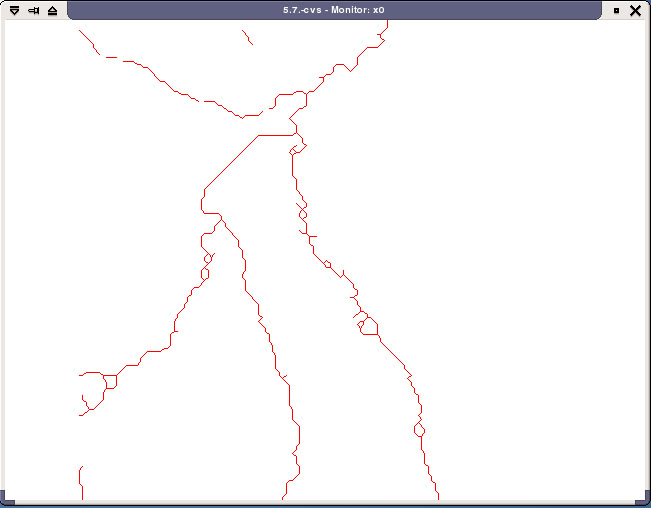Viewport: 651px width, 508px height.
Task: Close the Monitor x0 window
Action: coord(635,10)
